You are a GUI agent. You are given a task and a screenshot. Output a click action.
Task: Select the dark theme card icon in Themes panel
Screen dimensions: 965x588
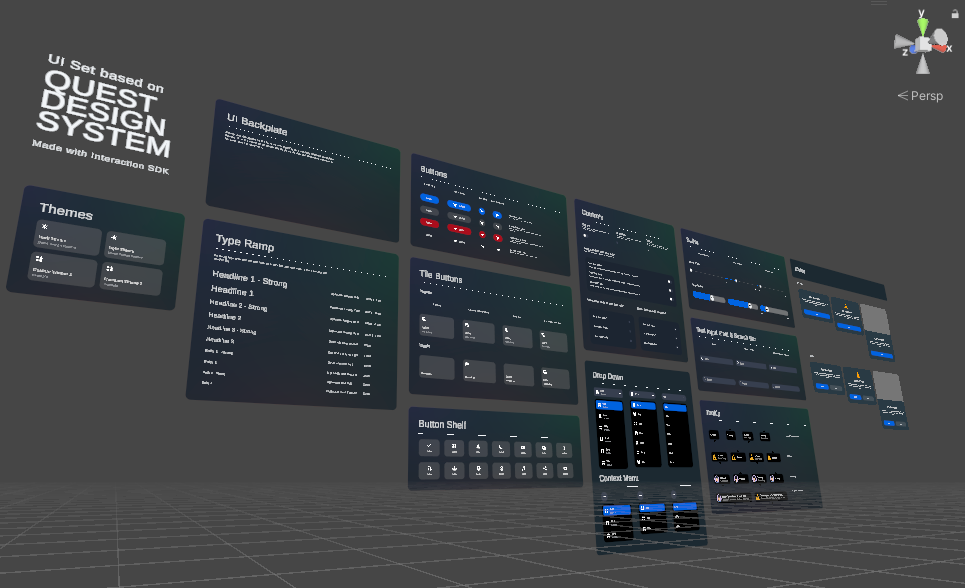(45, 226)
